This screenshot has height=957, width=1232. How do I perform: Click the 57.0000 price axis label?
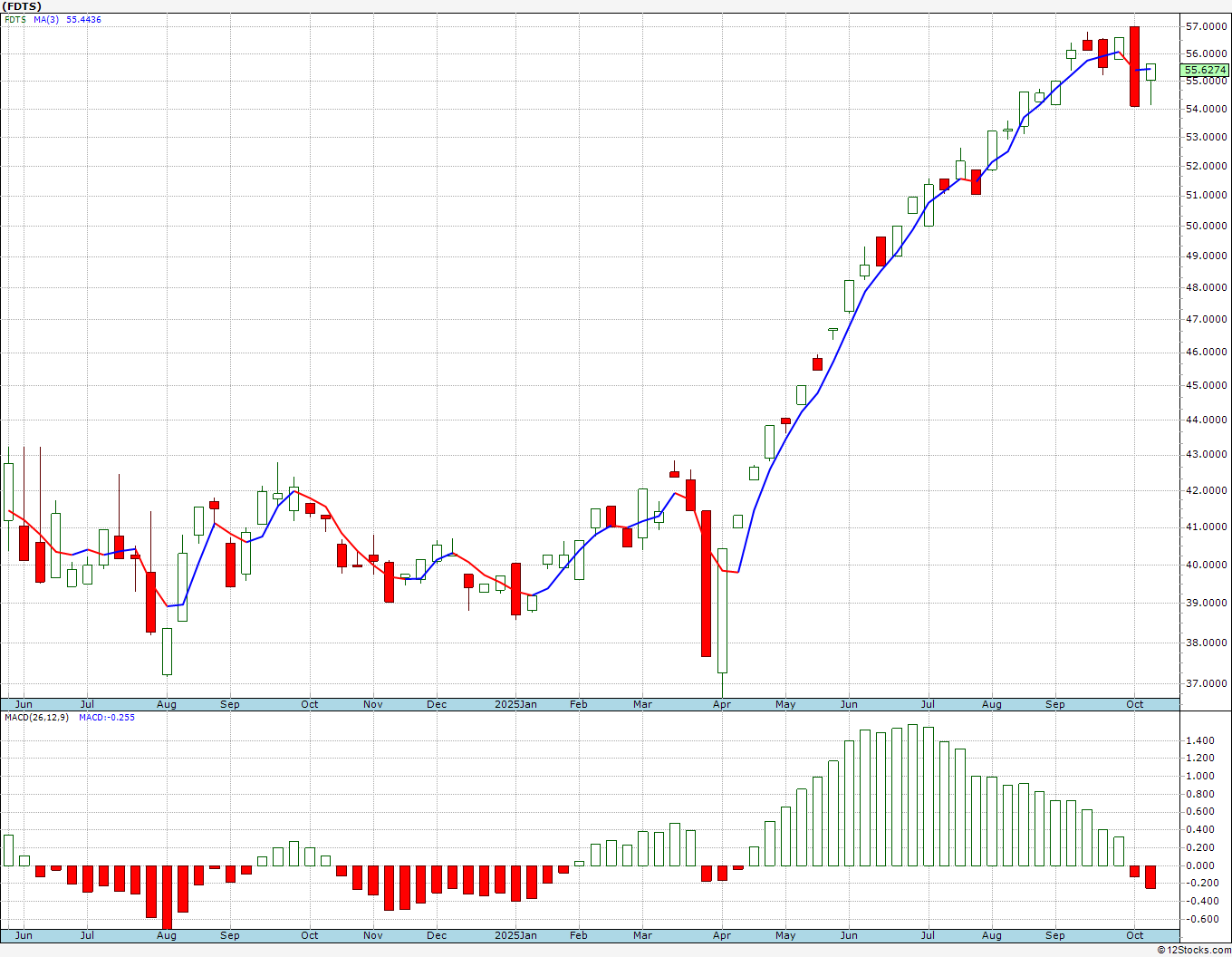tap(1206, 27)
